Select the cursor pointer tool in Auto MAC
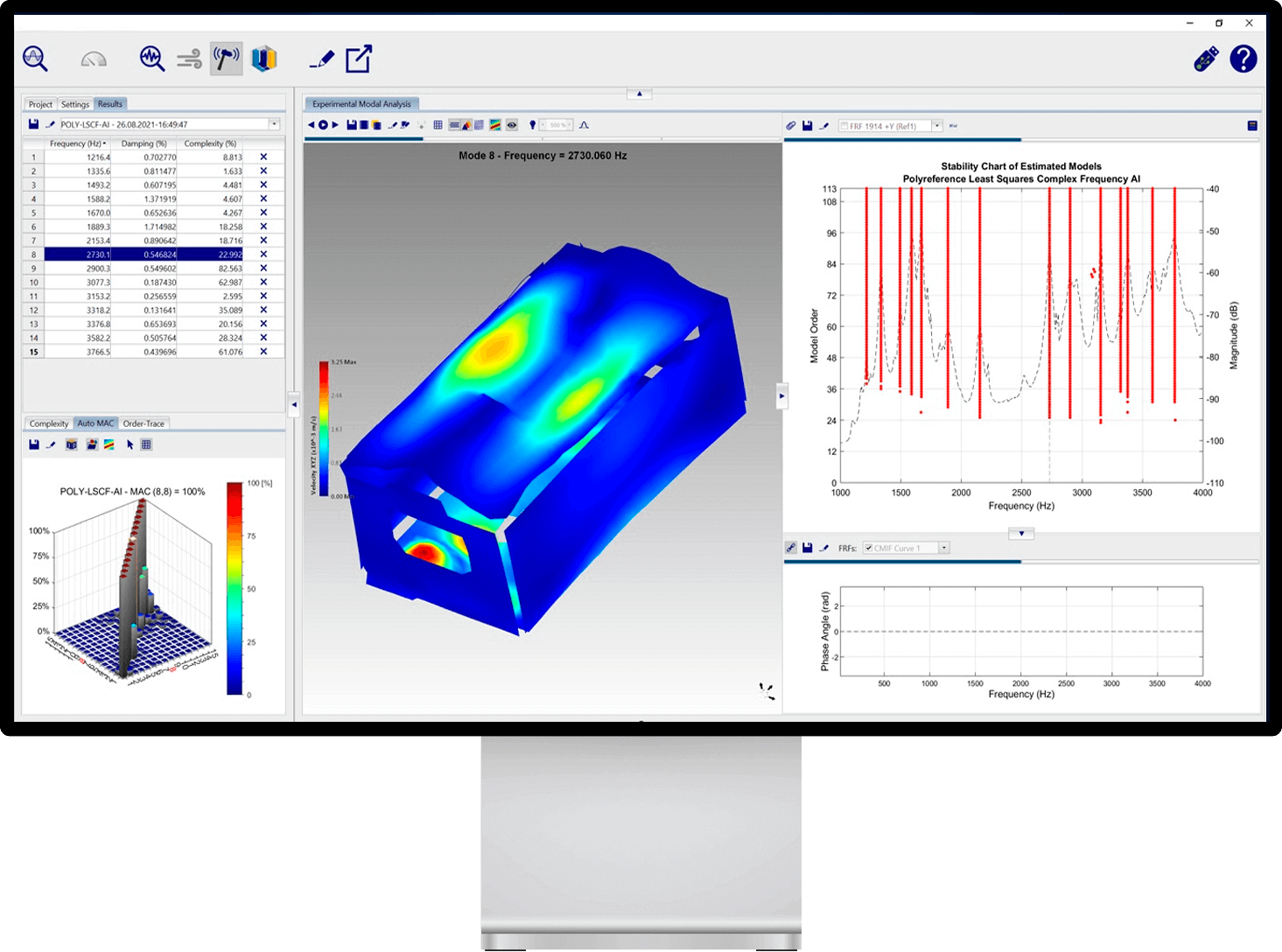Image resolution: width=1282 pixels, height=952 pixels. 130,444
